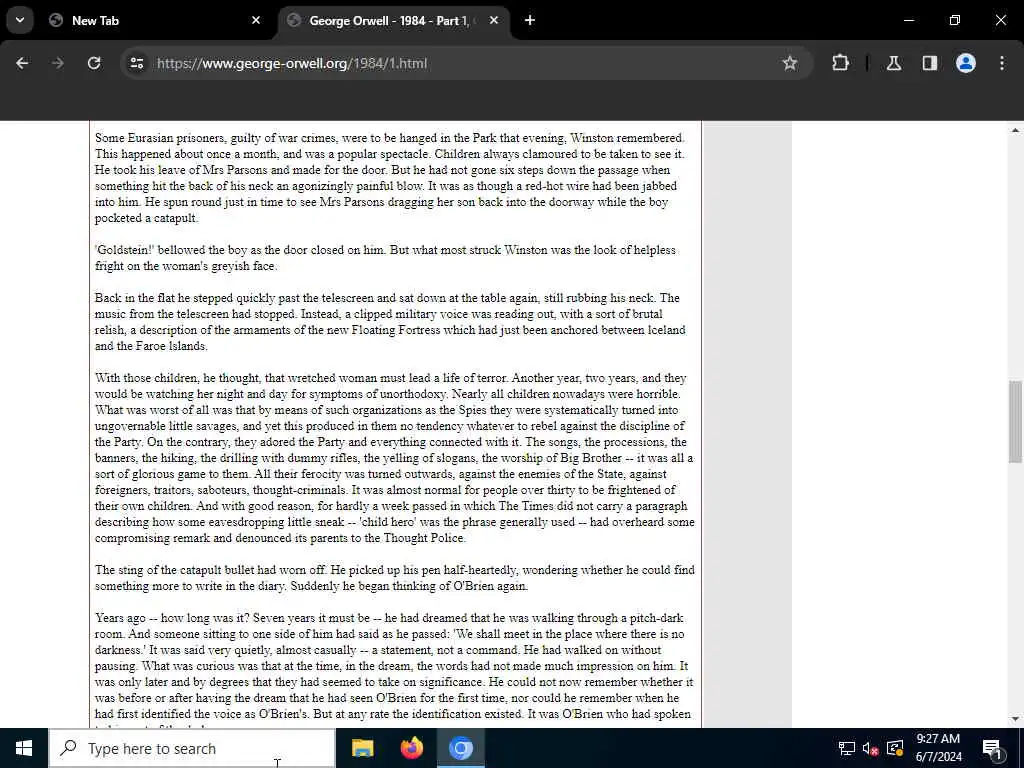
Task: Open the notification center icon
Action: click(991, 748)
